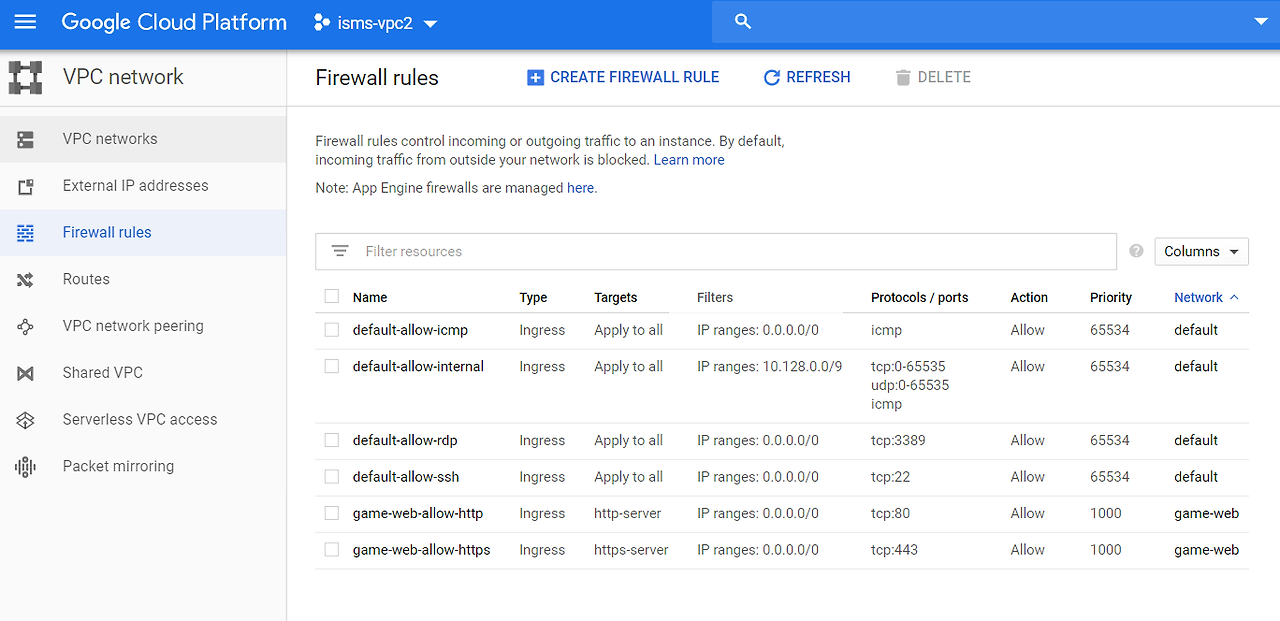This screenshot has width=1280, height=621.
Task: Check the default-allow-icmp rule checkbox
Action: 332,329
